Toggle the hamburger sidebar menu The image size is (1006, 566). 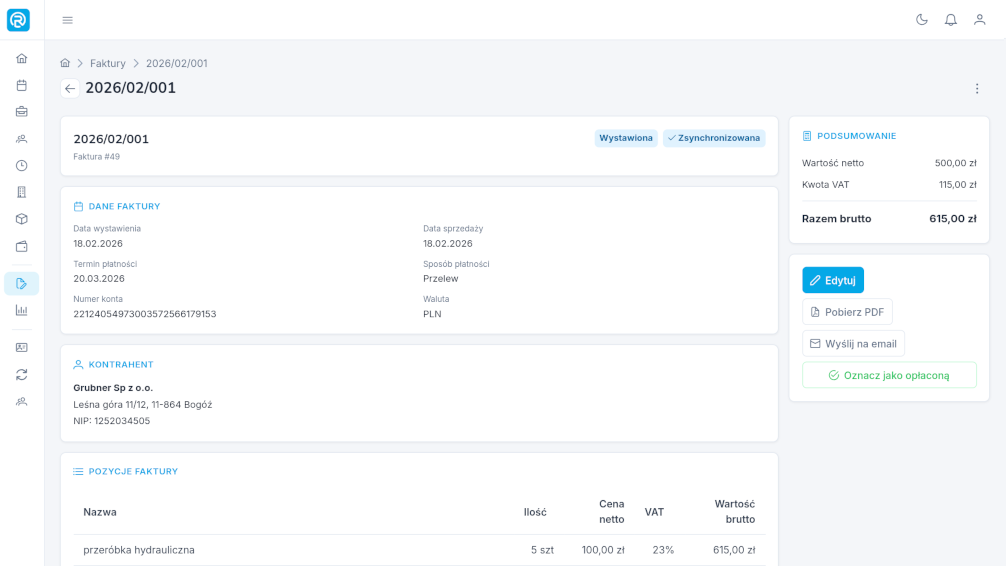tap(67, 21)
